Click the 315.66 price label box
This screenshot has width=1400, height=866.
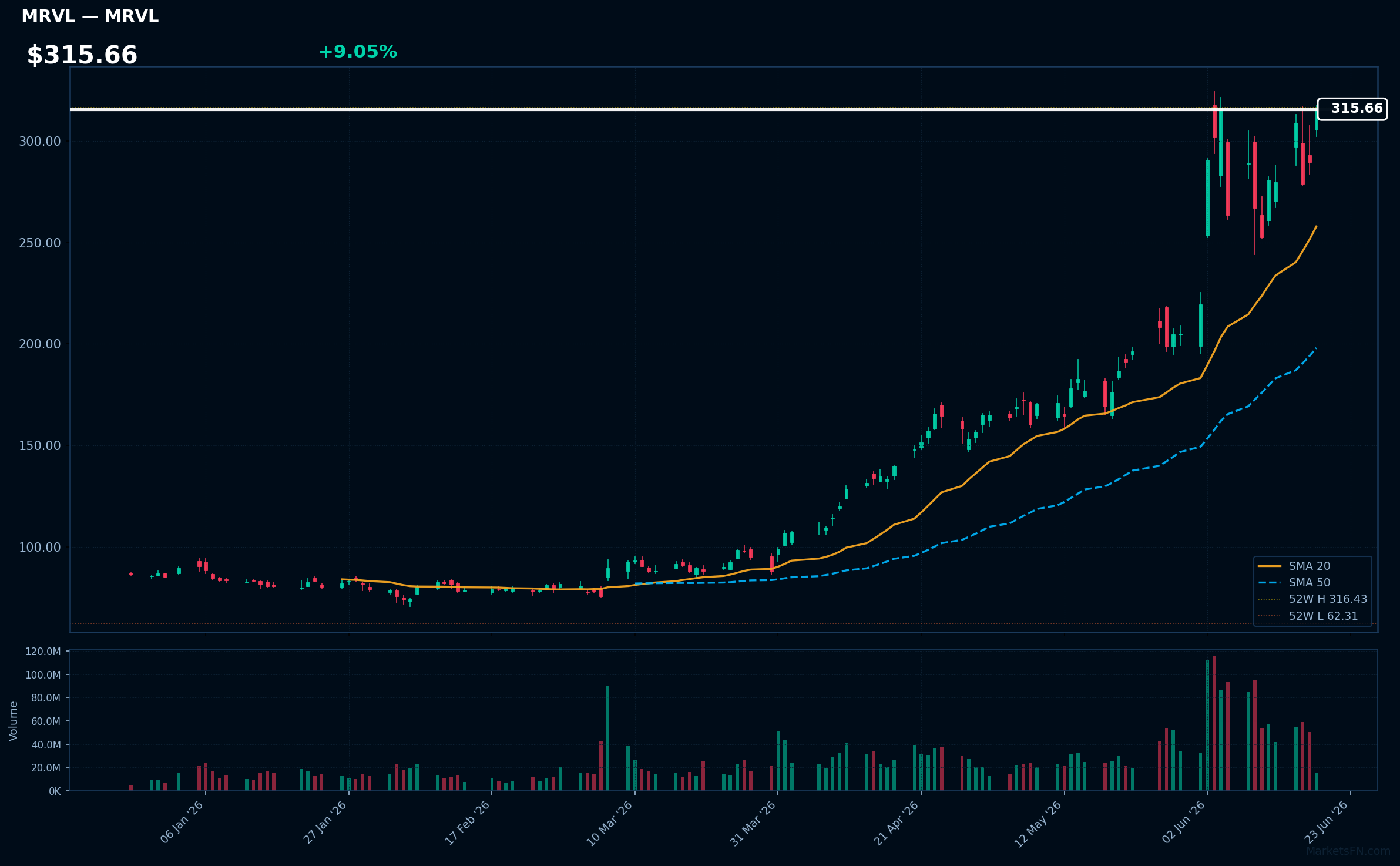pos(1352,109)
